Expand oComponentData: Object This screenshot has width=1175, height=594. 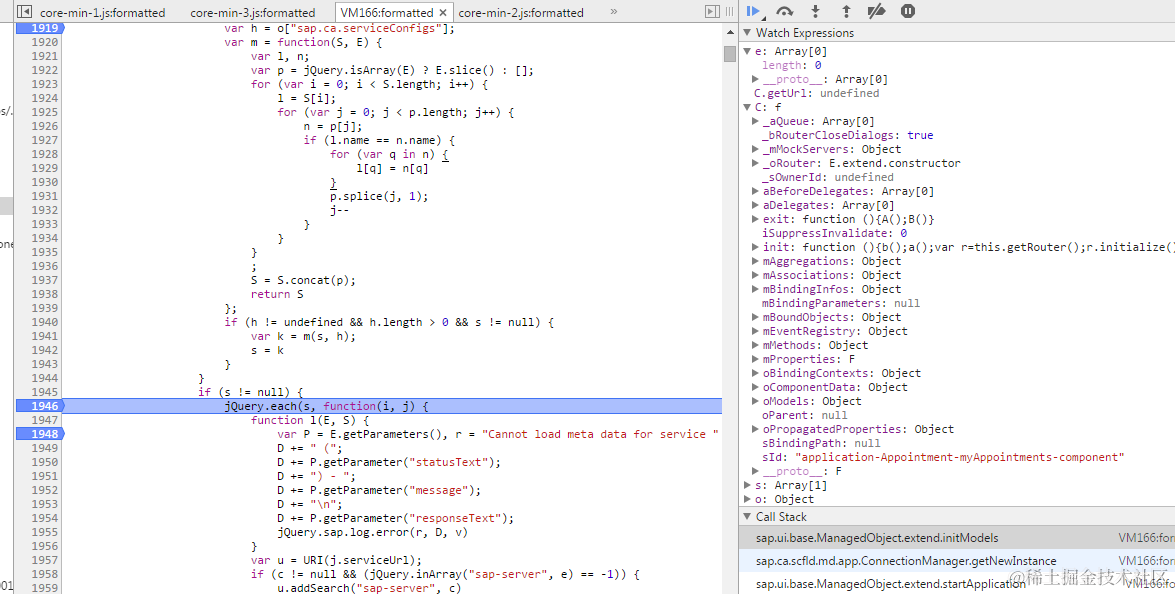[x=755, y=387]
